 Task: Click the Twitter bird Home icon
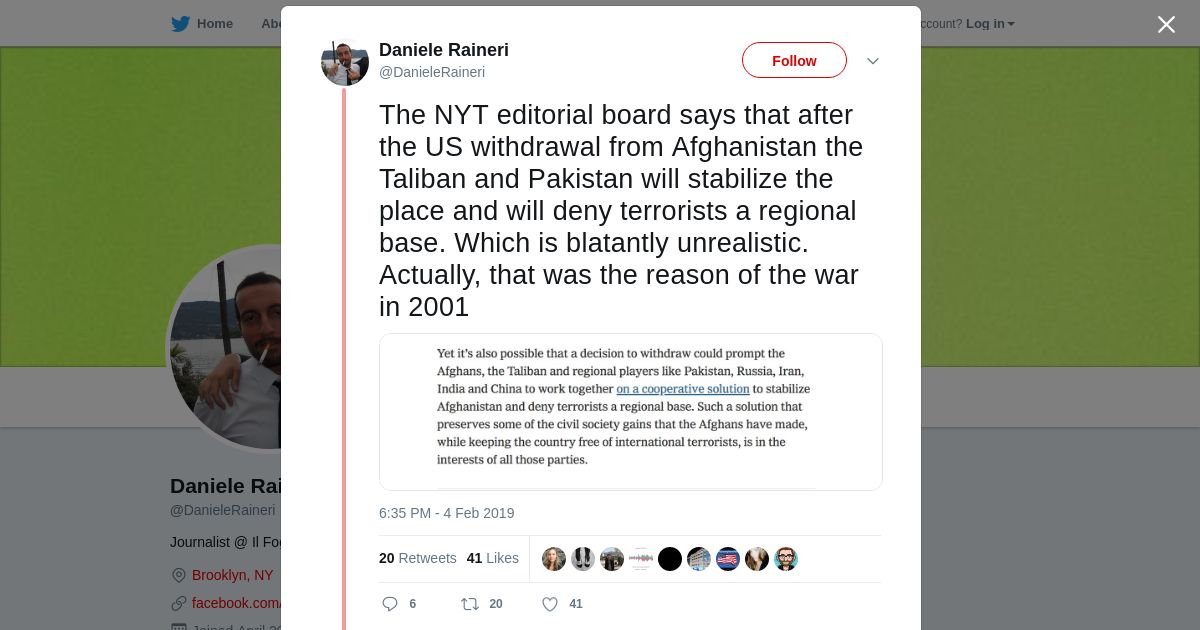(x=180, y=24)
